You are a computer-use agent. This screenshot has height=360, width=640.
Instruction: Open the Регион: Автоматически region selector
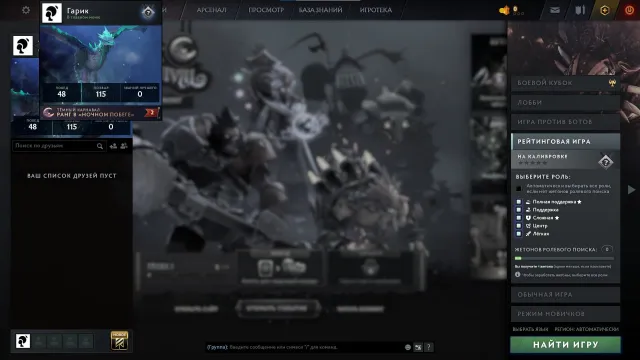tap(587, 329)
